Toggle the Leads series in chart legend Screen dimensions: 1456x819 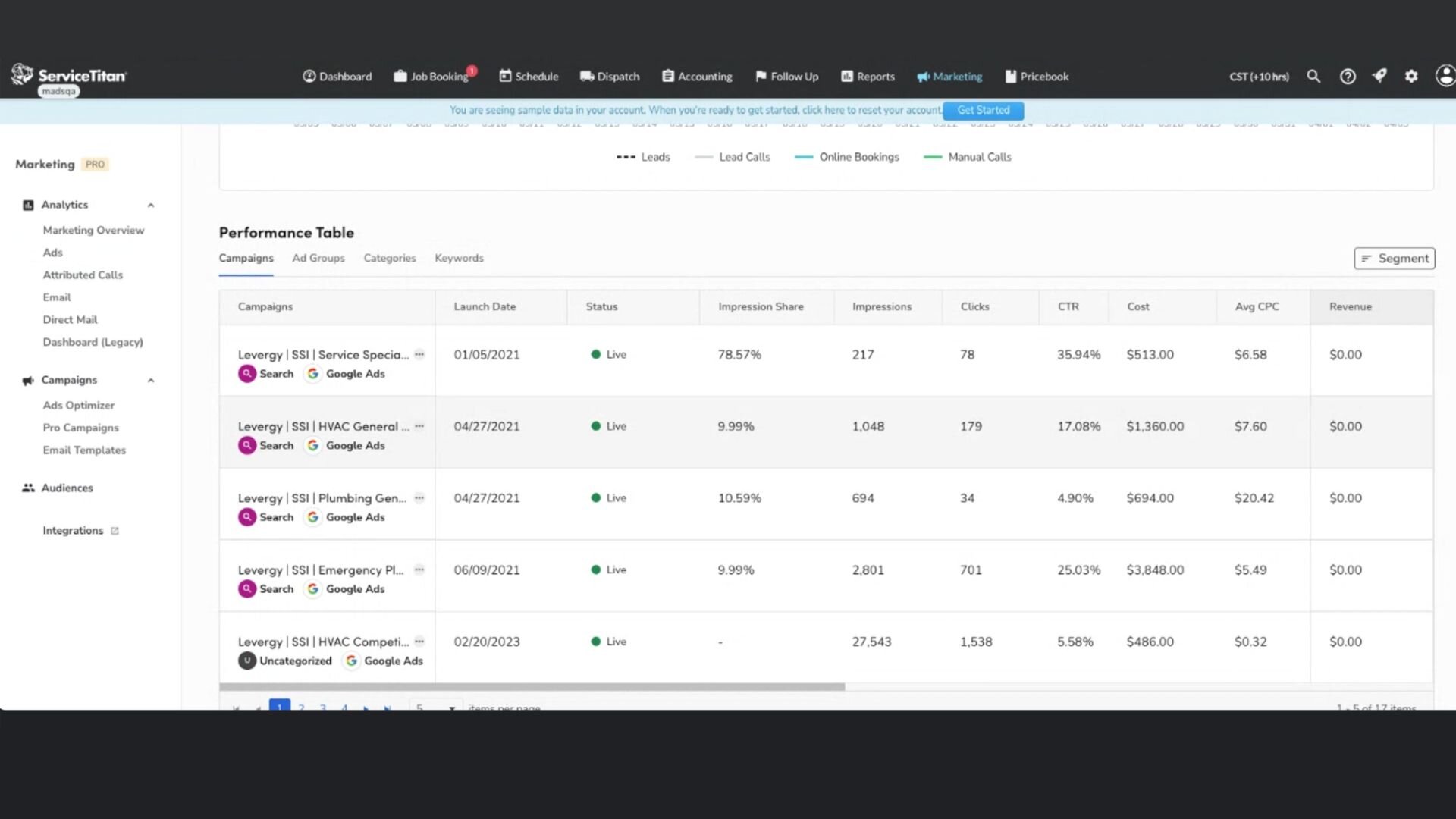643,157
